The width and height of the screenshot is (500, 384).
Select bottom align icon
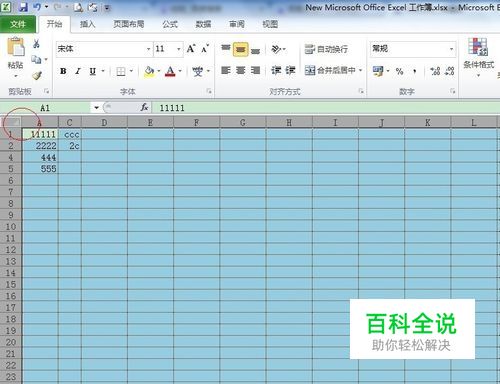(x=255, y=50)
